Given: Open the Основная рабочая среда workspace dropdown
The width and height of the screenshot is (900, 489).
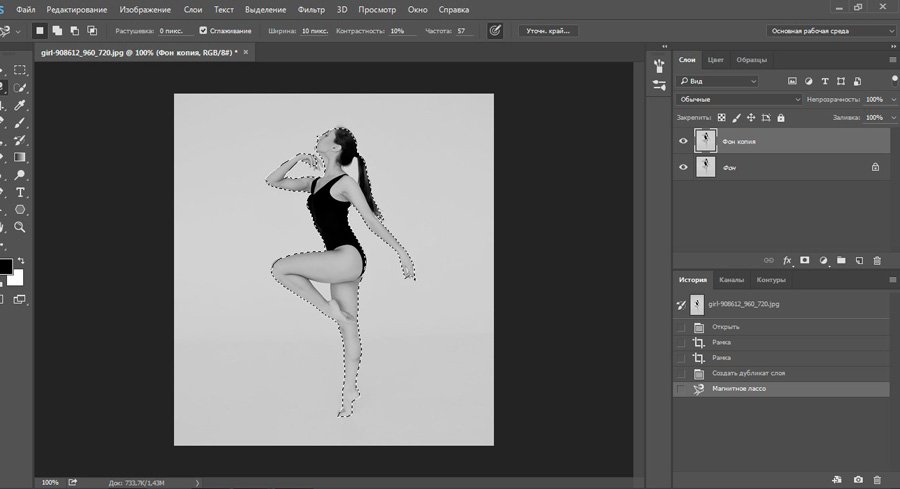Looking at the screenshot, I should [x=831, y=31].
